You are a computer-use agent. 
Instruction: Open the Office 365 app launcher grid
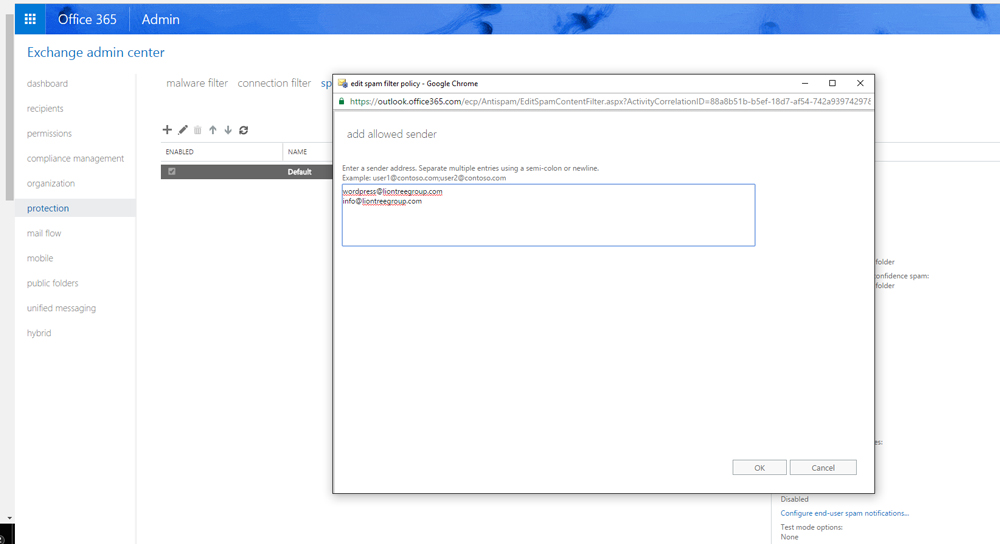tap(30, 19)
